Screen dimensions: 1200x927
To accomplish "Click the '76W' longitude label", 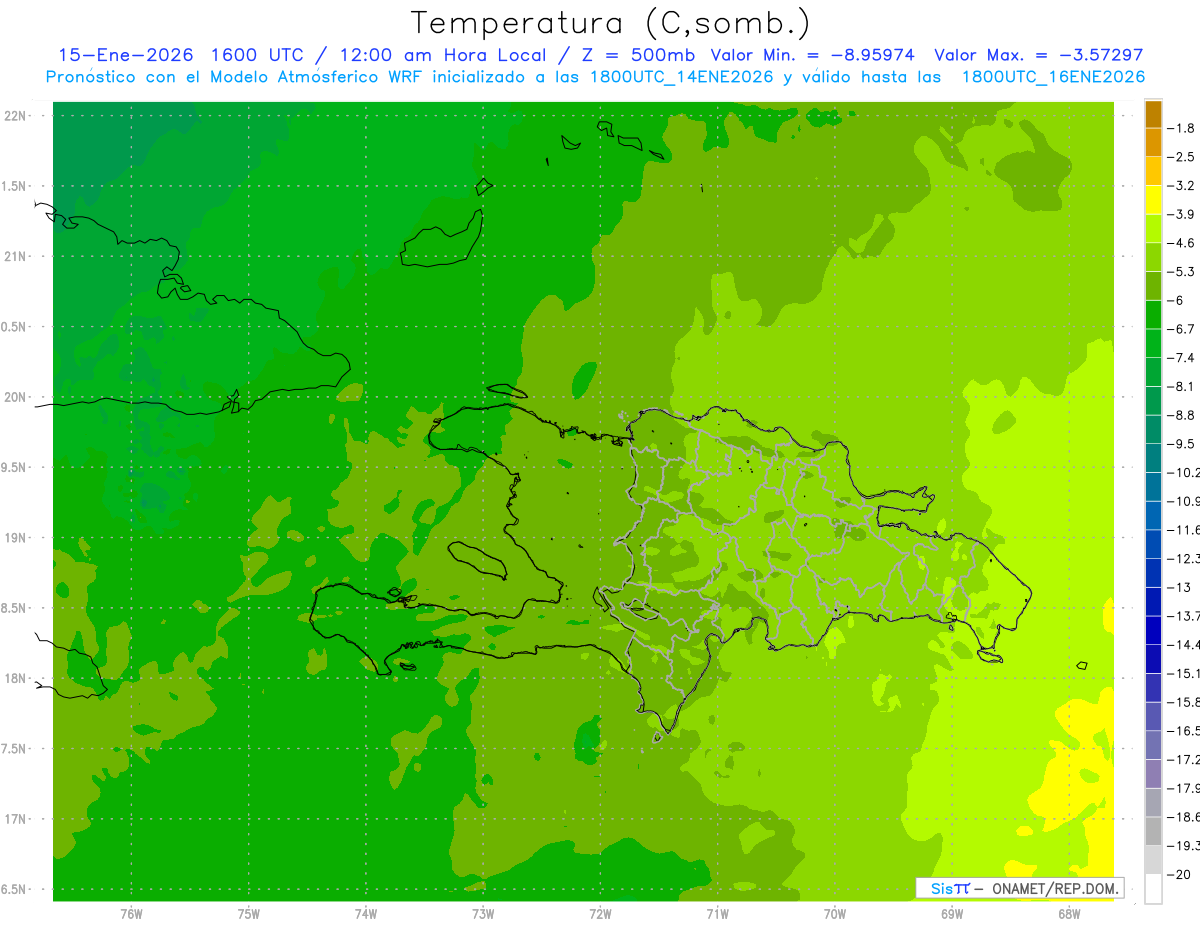I will [x=131, y=913].
